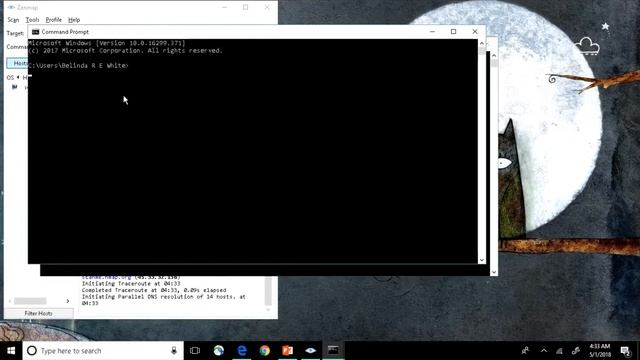Close the Zenmap window
The width and height of the screenshot is (640, 360).
(x=267, y=7)
